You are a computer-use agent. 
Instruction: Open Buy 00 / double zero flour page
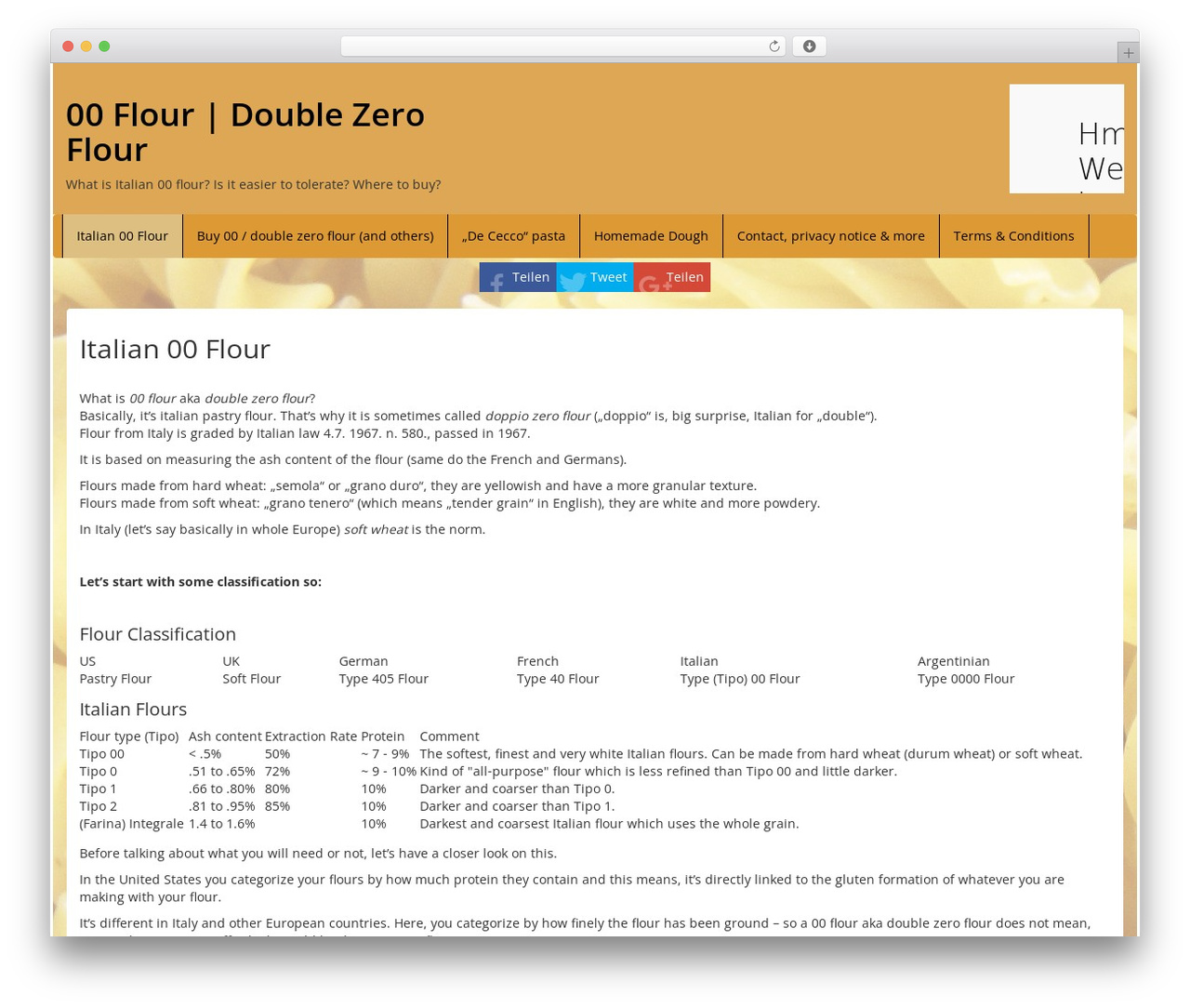[x=315, y=236]
